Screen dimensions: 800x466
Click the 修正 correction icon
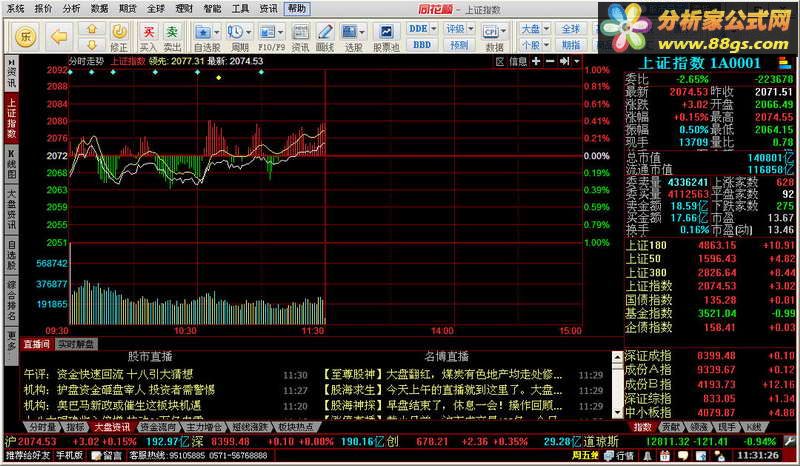click(x=119, y=32)
